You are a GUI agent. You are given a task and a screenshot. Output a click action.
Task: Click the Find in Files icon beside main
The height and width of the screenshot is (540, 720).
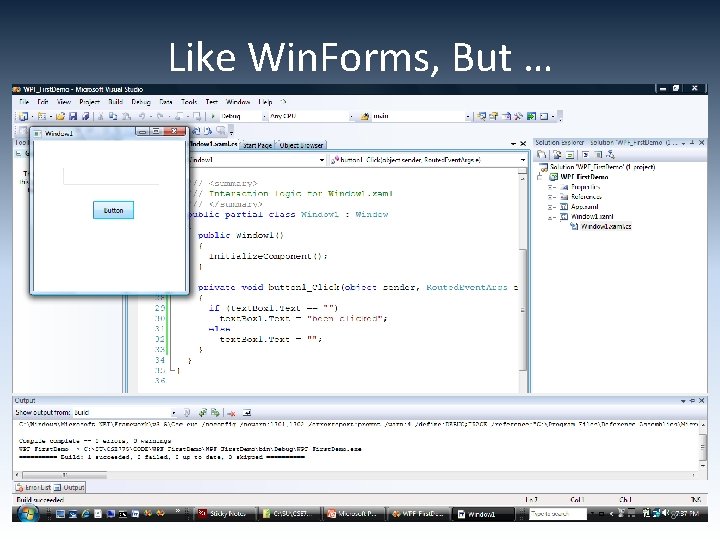(x=365, y=117)
